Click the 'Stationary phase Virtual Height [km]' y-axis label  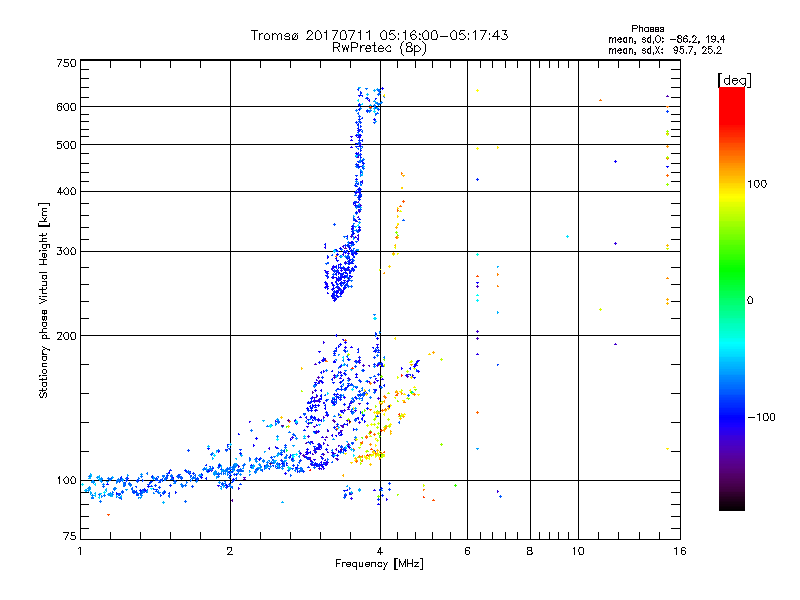[x=44, y=300]
